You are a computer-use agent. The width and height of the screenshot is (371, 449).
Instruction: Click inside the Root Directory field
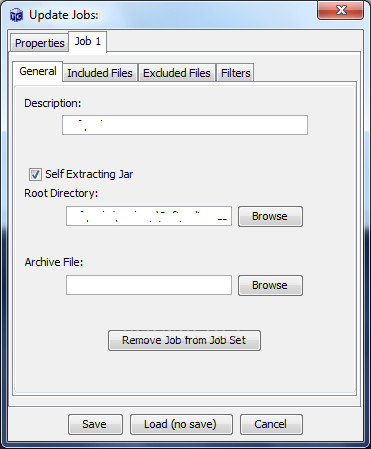[149, 216]
